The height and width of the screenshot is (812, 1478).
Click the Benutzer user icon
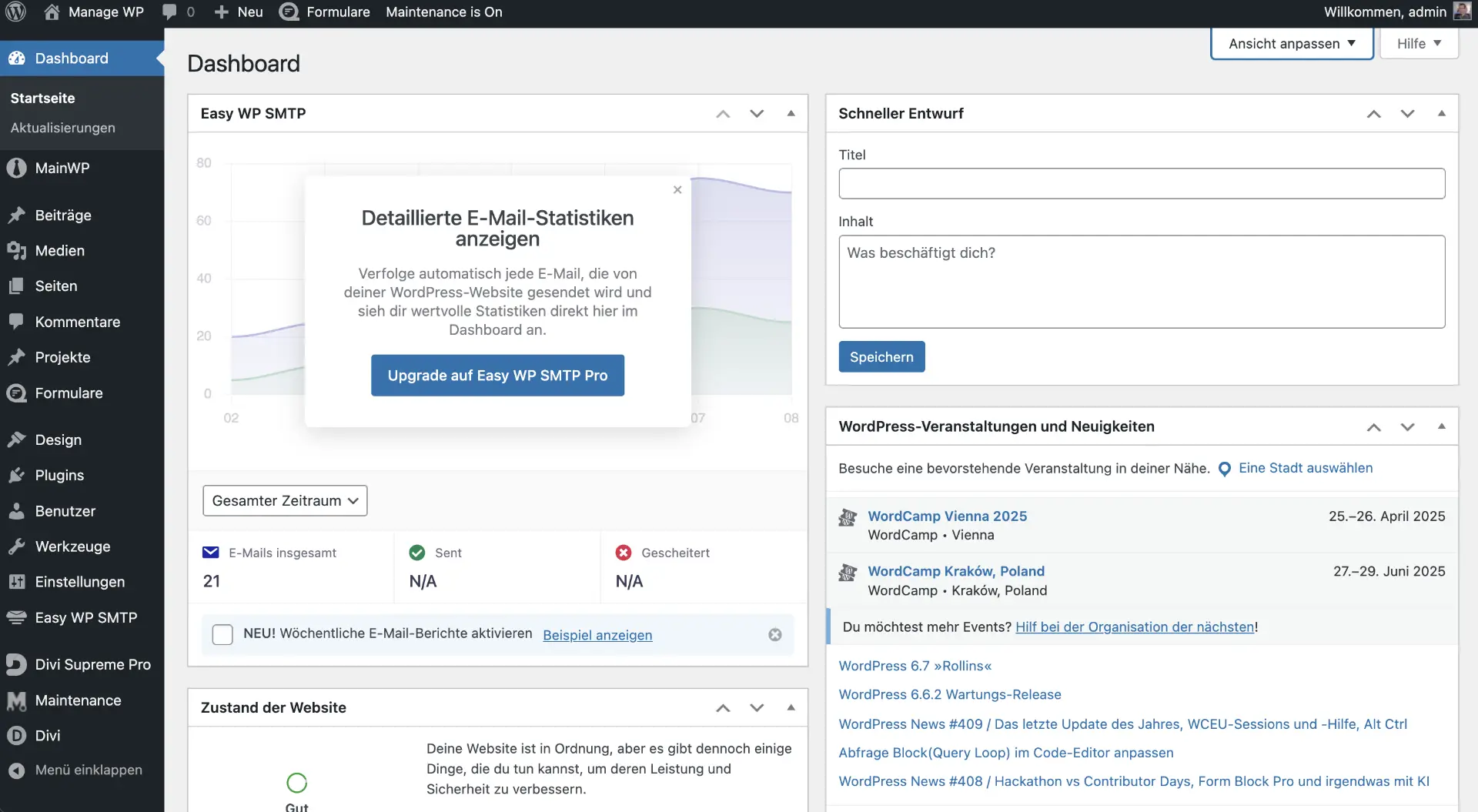[16, 511]
